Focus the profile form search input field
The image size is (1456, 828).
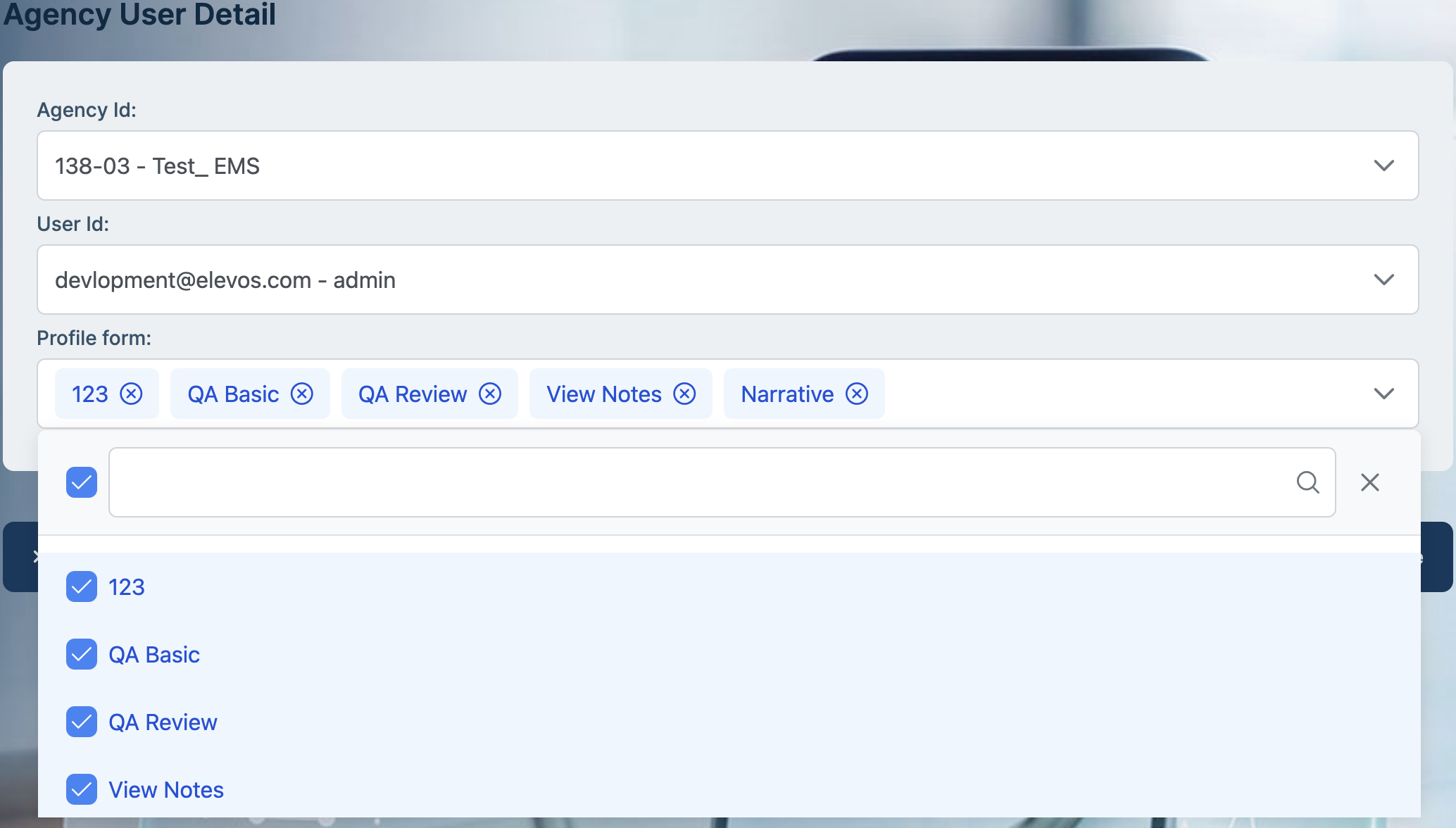[697, 482]
